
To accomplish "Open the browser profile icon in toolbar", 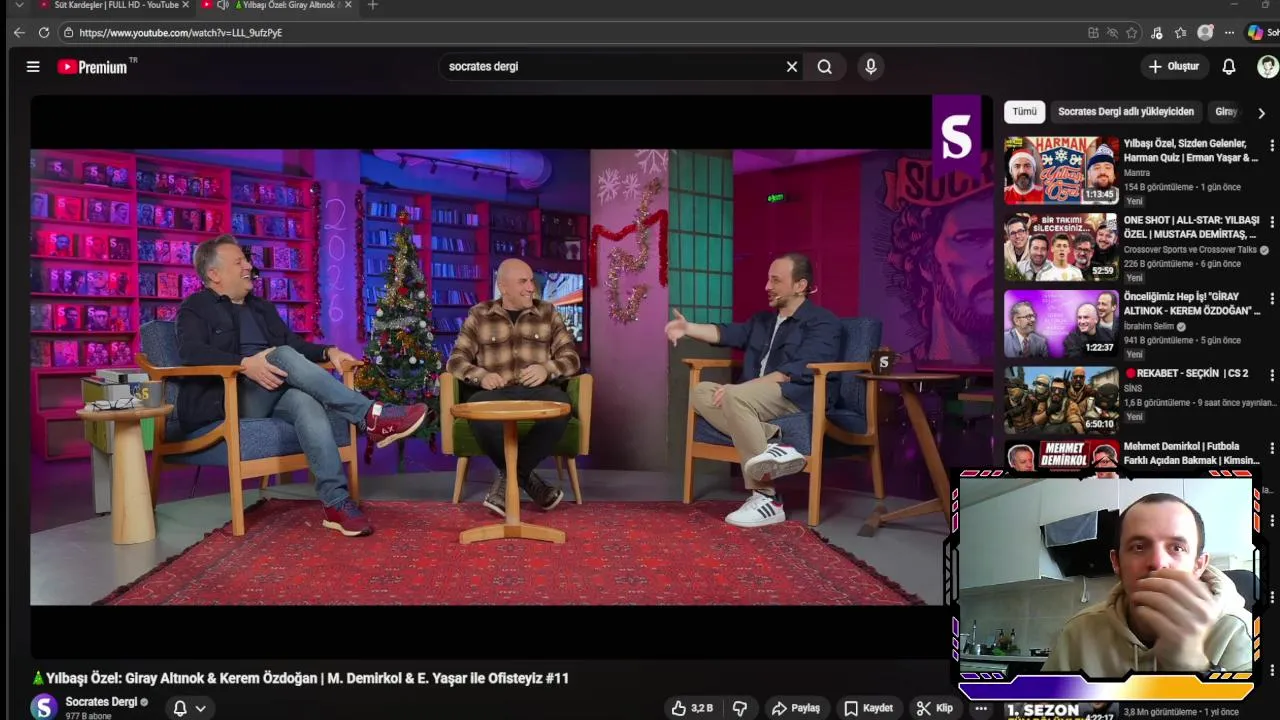I will coord(1205,33).
